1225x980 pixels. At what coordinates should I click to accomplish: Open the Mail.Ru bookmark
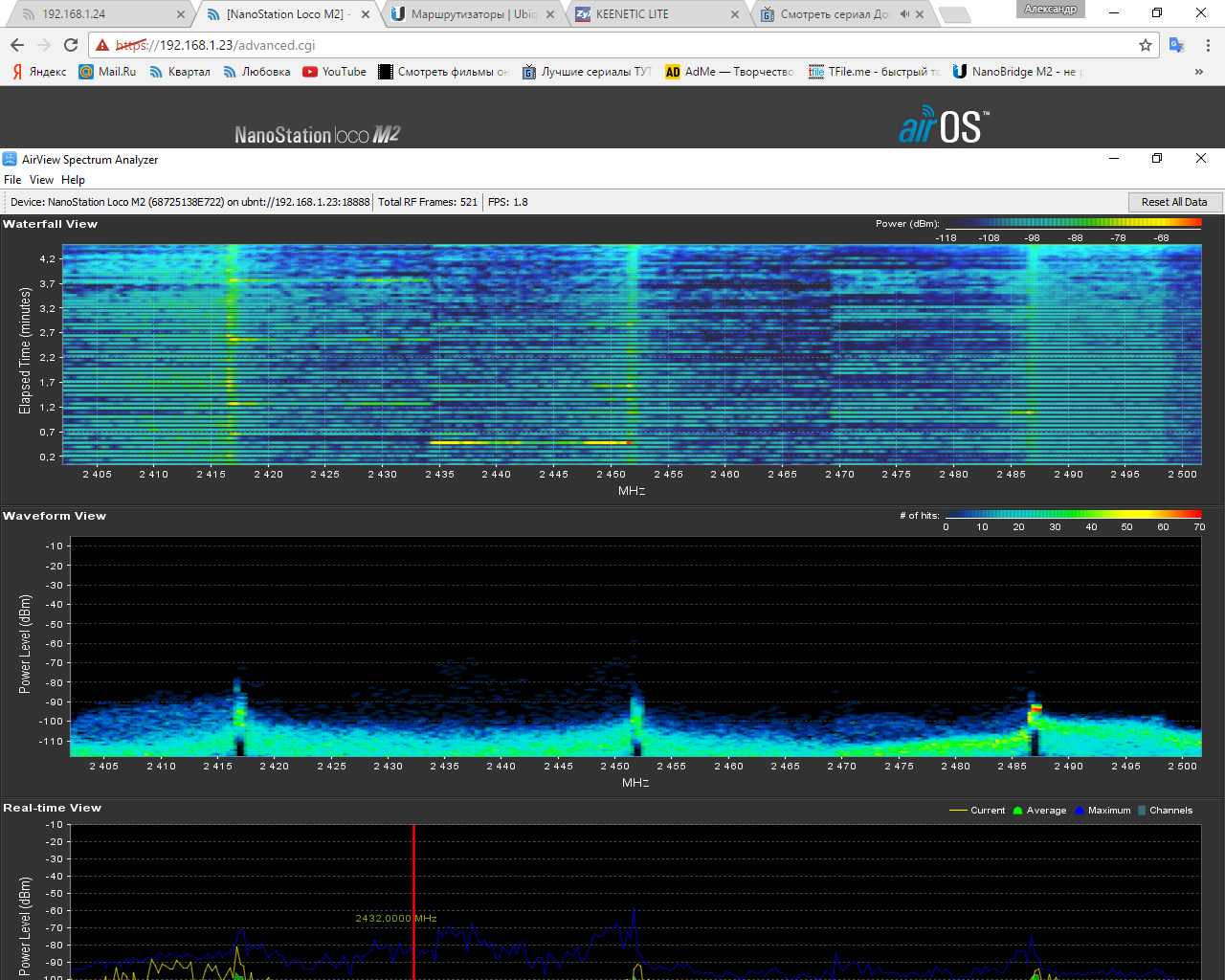pyautogui.click(x=107, y=72)
